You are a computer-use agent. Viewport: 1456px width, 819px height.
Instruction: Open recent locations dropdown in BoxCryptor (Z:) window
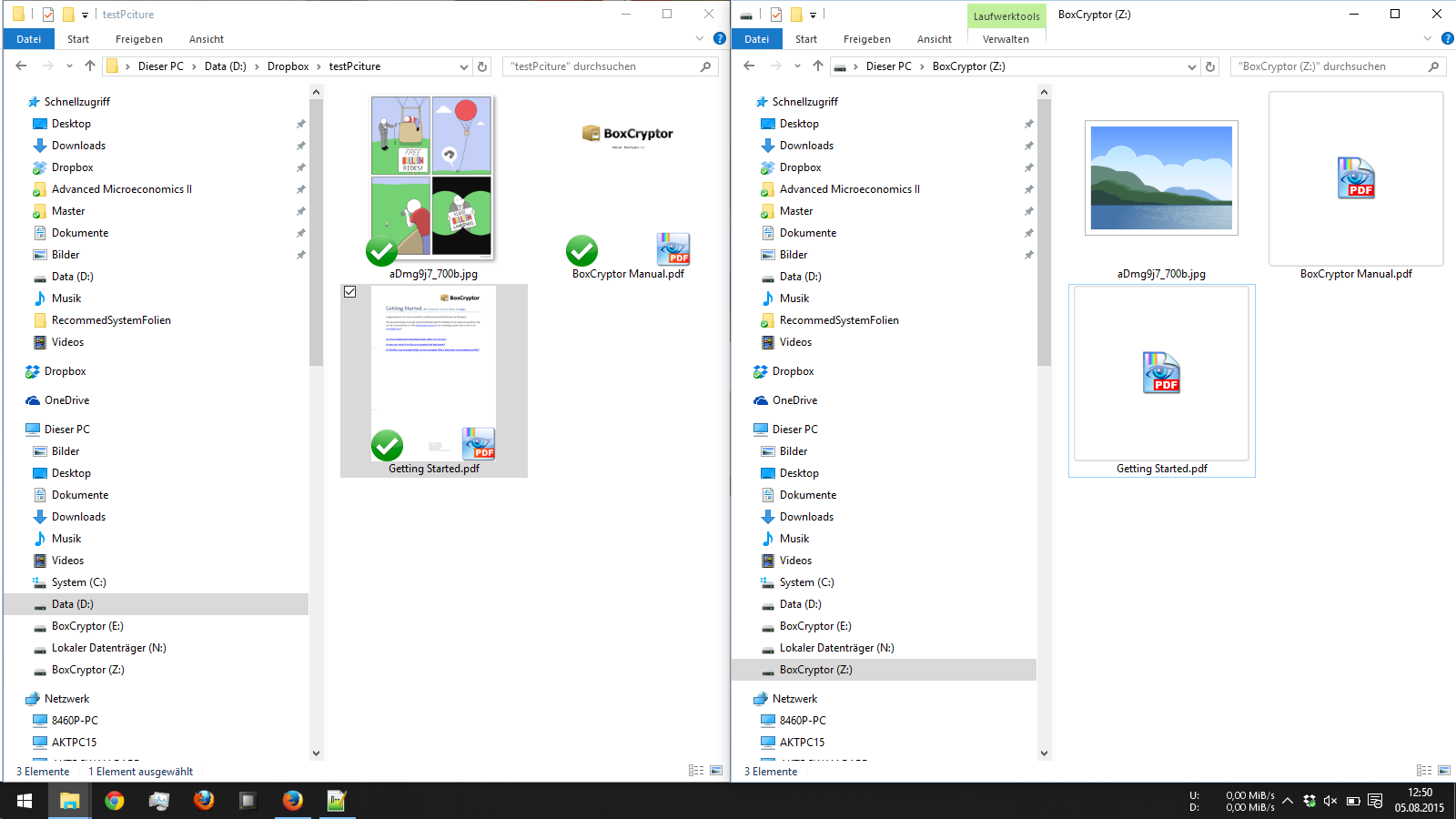coord(797,66)
